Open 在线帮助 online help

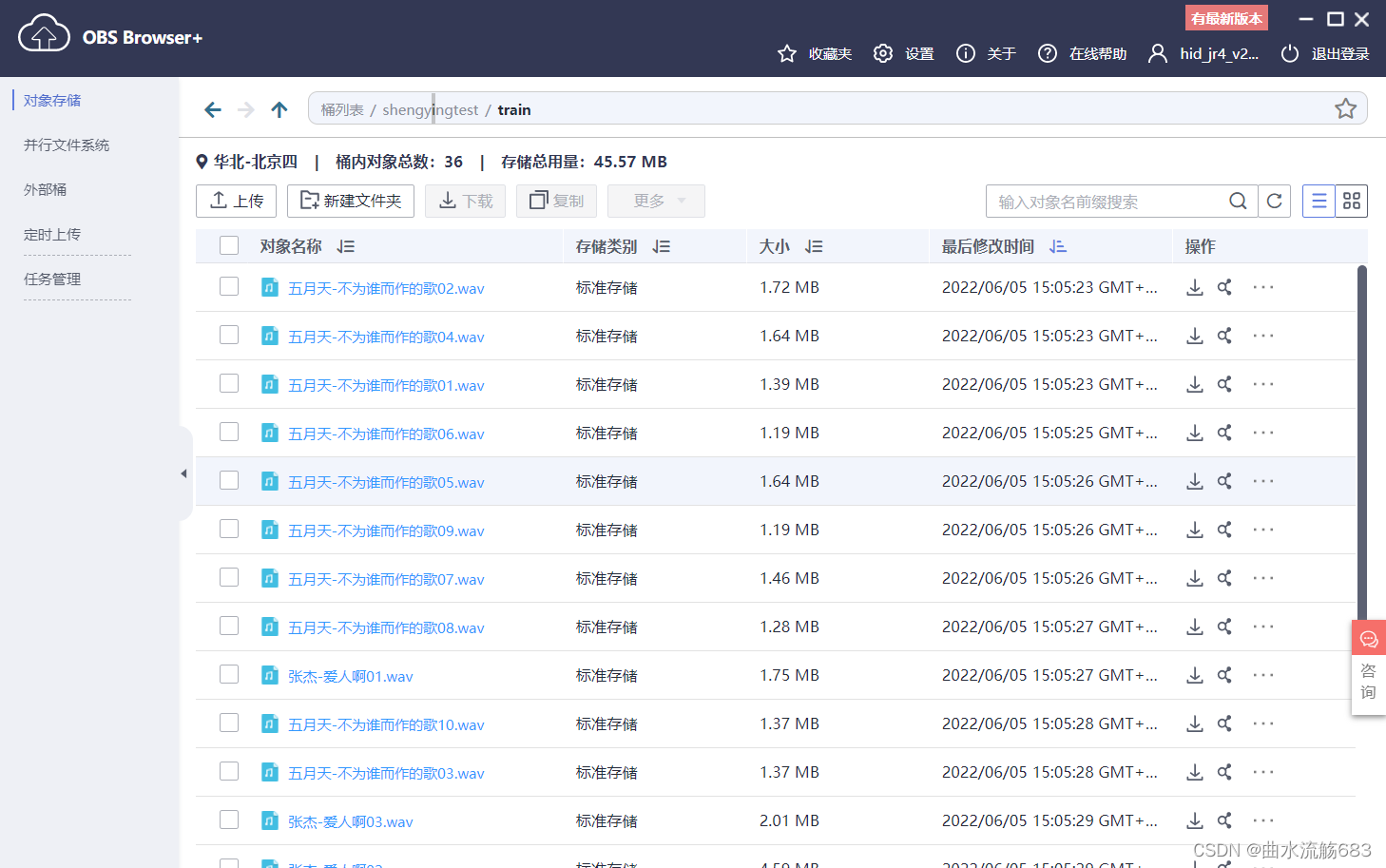click(x=1082, y=54)
